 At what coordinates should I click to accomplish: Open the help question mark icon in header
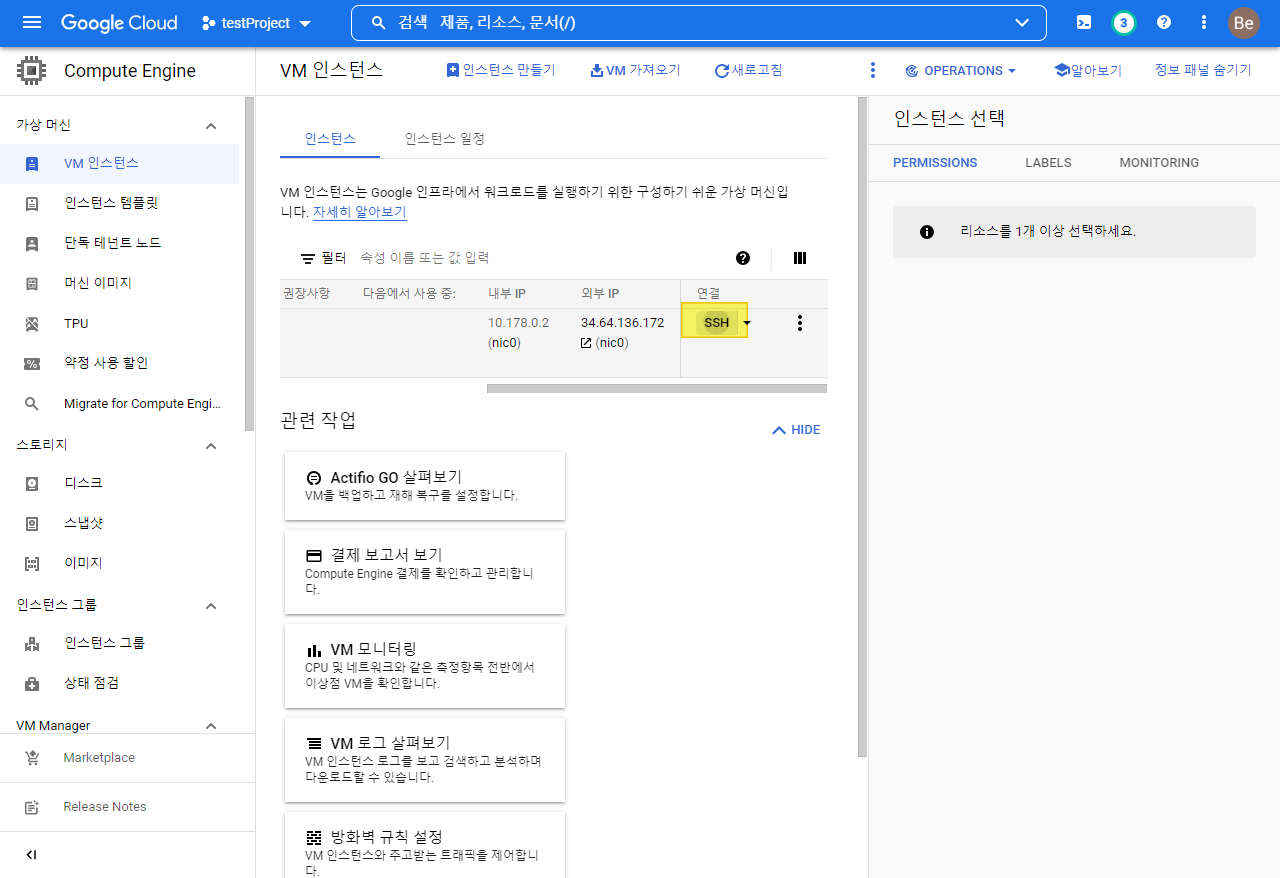tap(1164, 23)
